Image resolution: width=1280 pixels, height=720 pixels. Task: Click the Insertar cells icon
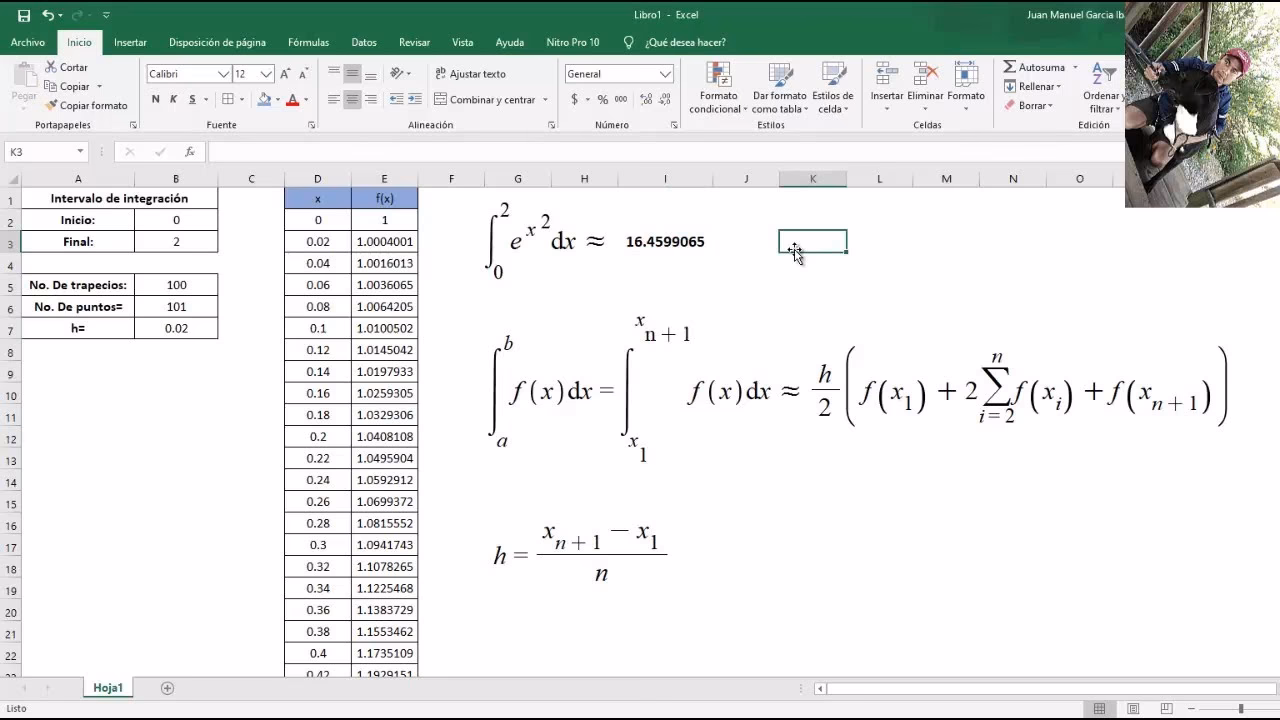(885, 80)
